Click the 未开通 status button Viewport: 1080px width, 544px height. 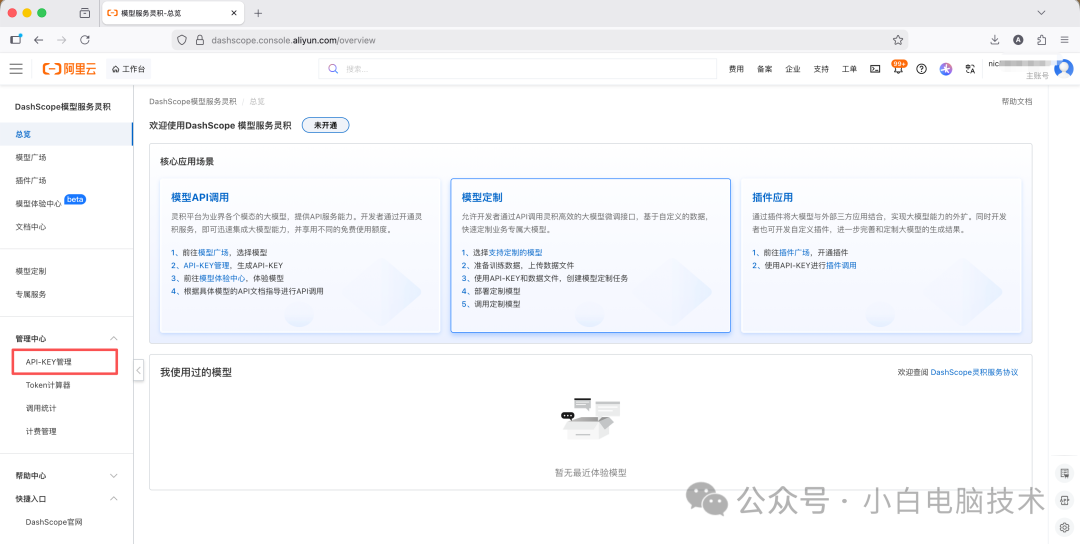click(x=326, y=125)
